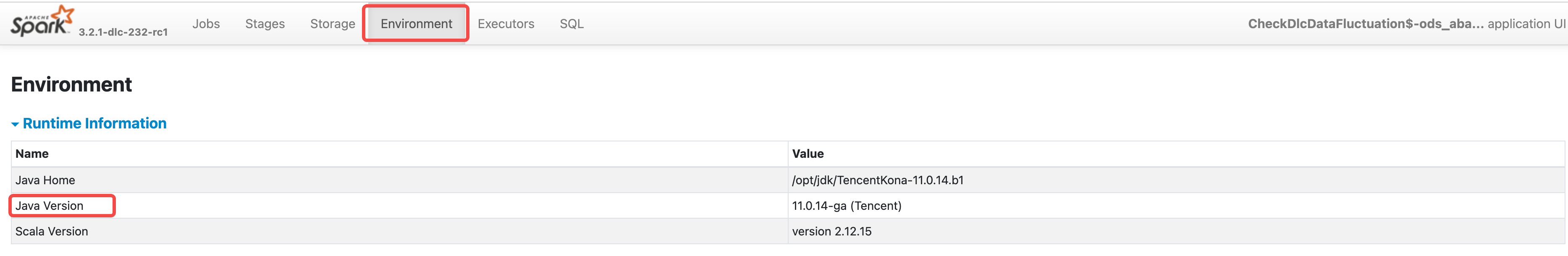Click the 11.0.14-ga (Tencent) value
This screenshot has height=256, width=1568.
pyautogui.click(x=846, y=206)
